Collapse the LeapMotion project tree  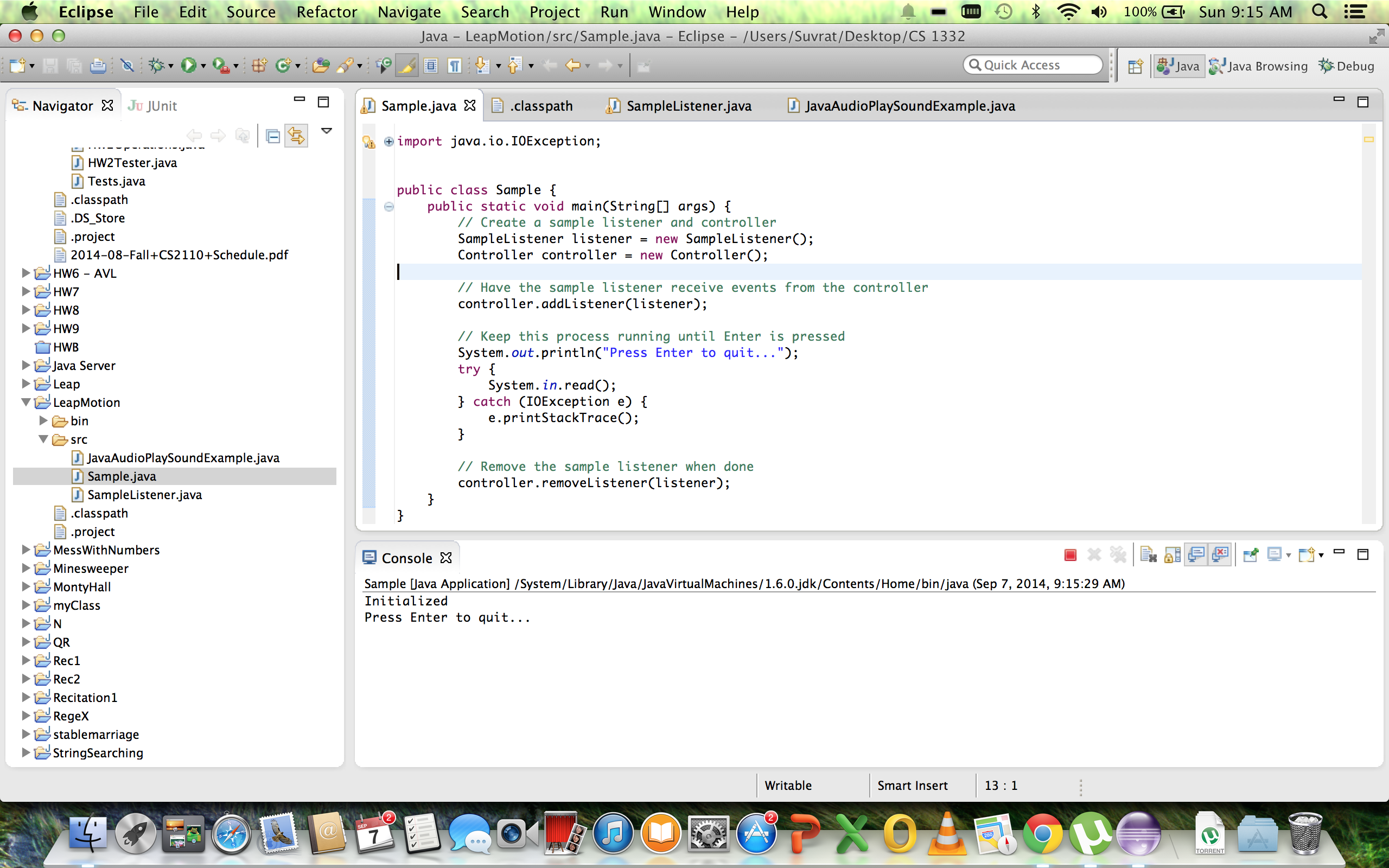click(x=26, y=403)
